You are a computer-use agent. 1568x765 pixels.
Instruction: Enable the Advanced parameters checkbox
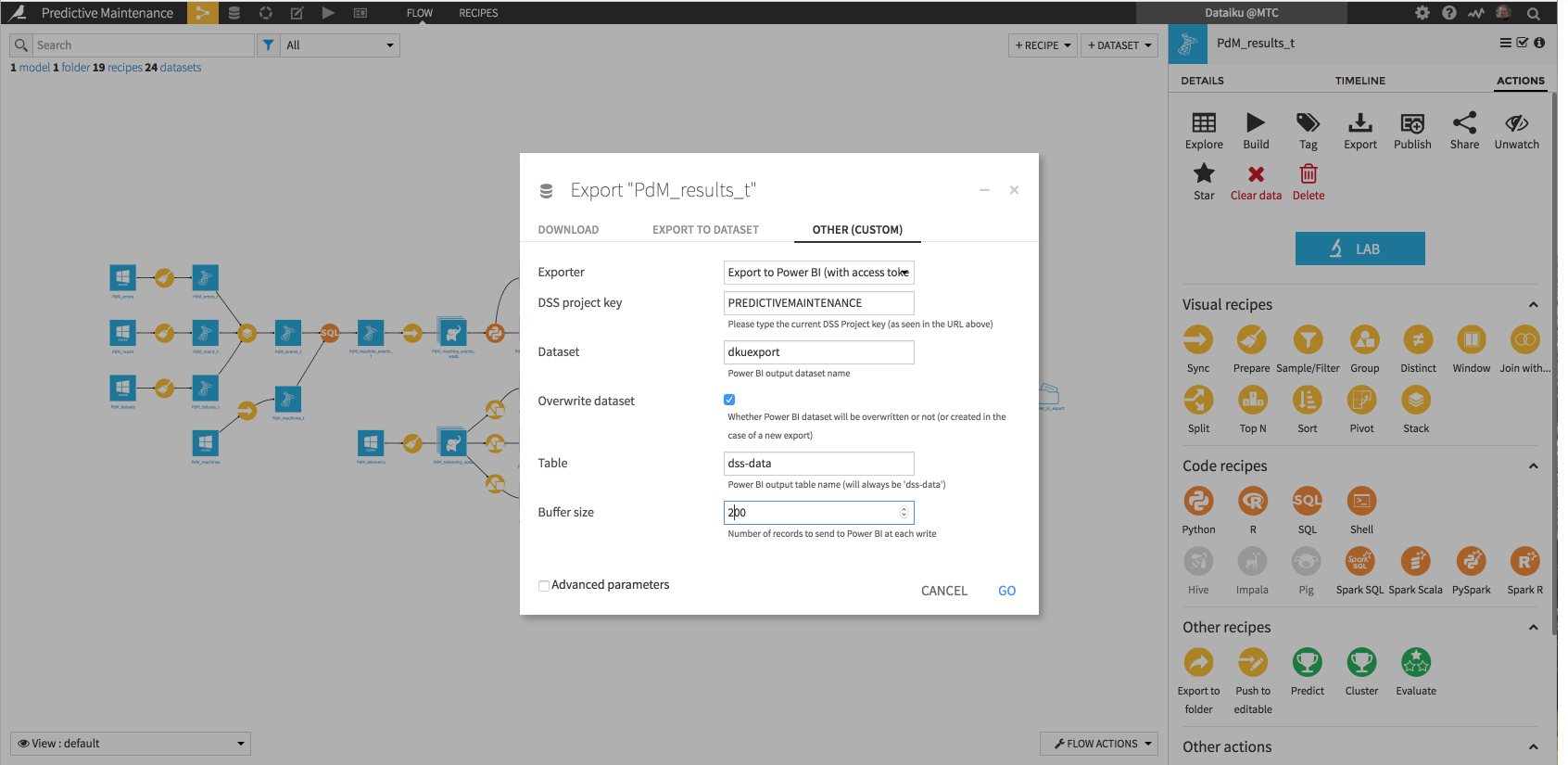[x=544, y=585]
